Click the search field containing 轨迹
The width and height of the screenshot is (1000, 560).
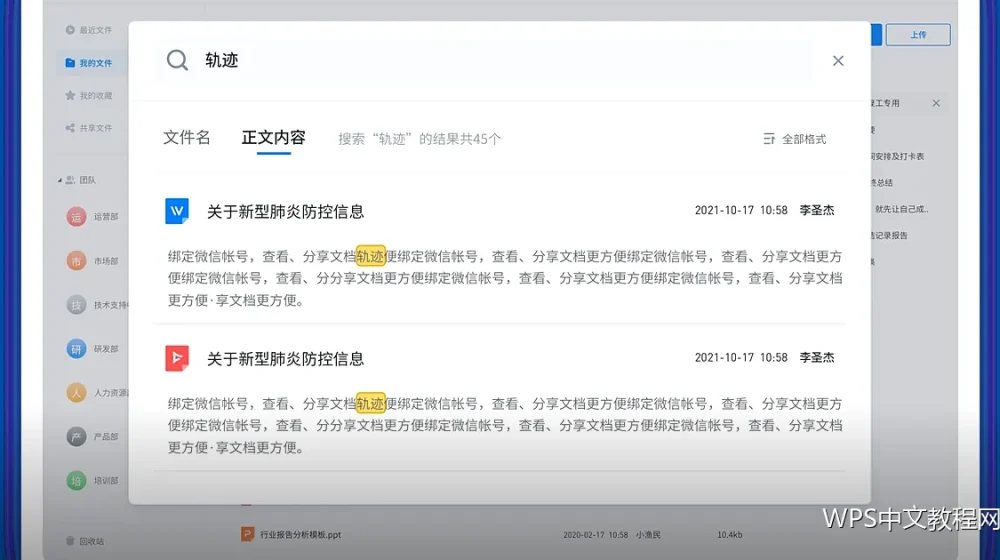point(485,61)
